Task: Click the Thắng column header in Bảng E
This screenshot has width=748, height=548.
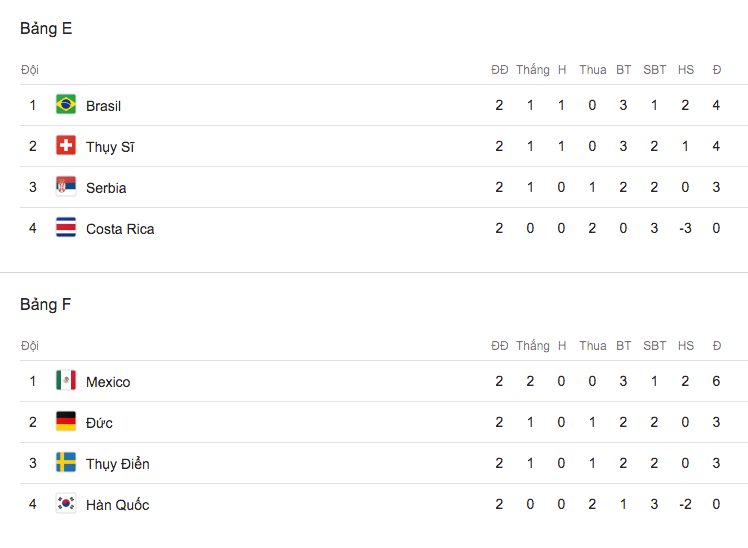Action: pyautogui.click(x=532, y=70)
